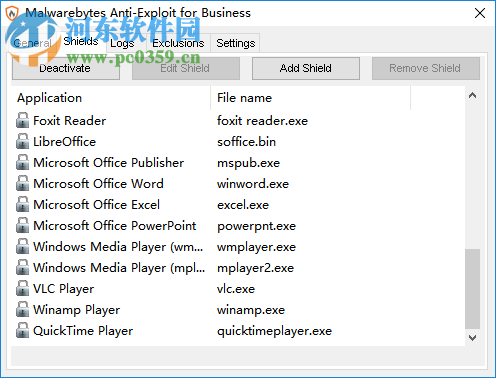
Task: Click the lock icon beside QuickTime Player
Action: point(22,330)
